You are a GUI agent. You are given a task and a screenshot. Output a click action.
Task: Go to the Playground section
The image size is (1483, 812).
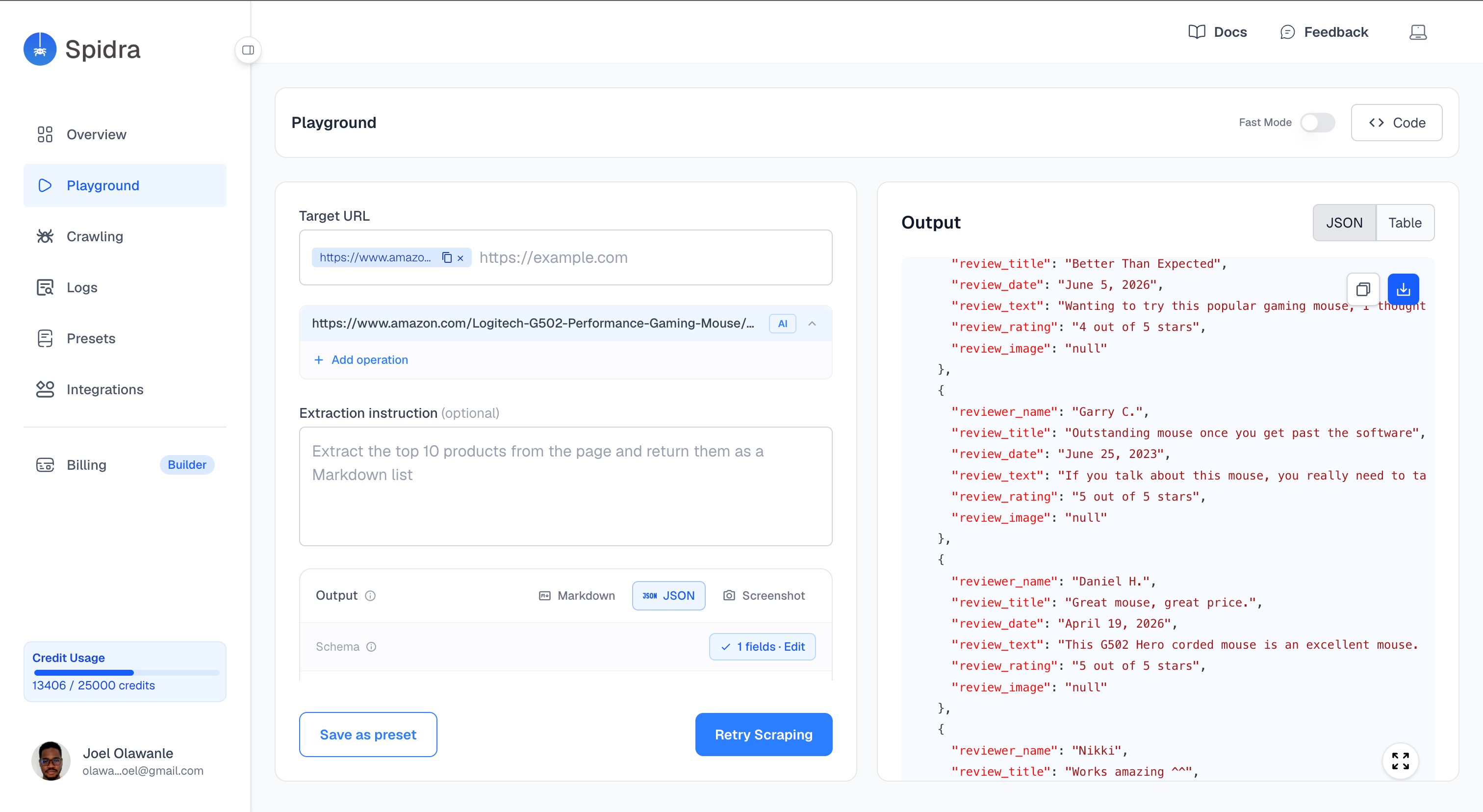tap(125, 185)
